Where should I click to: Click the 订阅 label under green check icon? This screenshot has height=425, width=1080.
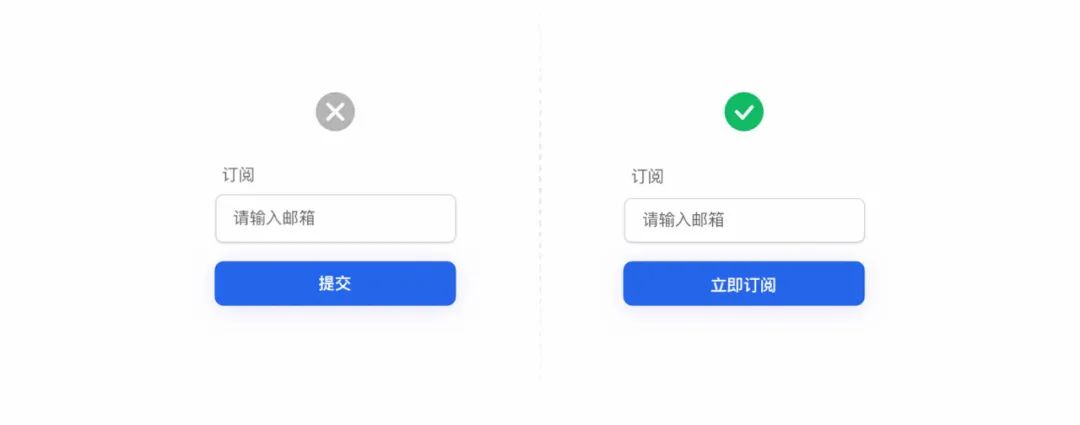(x=647, y=176)
